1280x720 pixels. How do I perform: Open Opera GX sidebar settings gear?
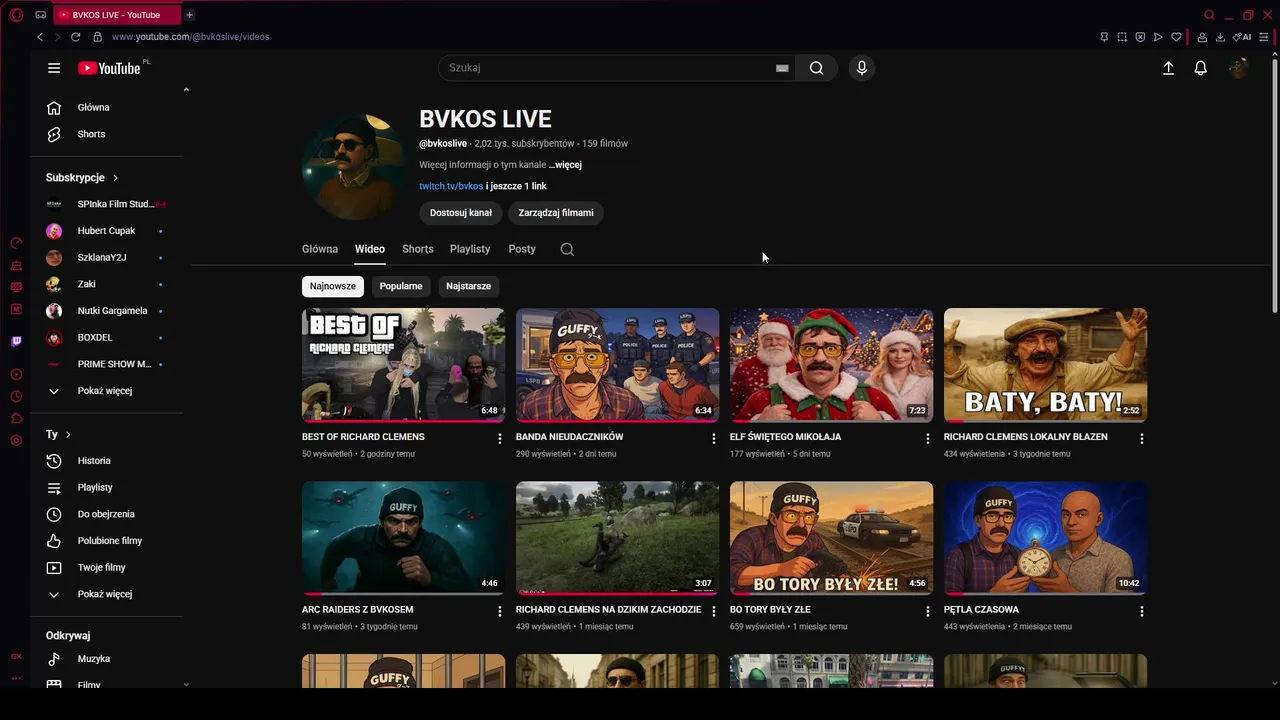pyautogui.click(x=16, y=441)
